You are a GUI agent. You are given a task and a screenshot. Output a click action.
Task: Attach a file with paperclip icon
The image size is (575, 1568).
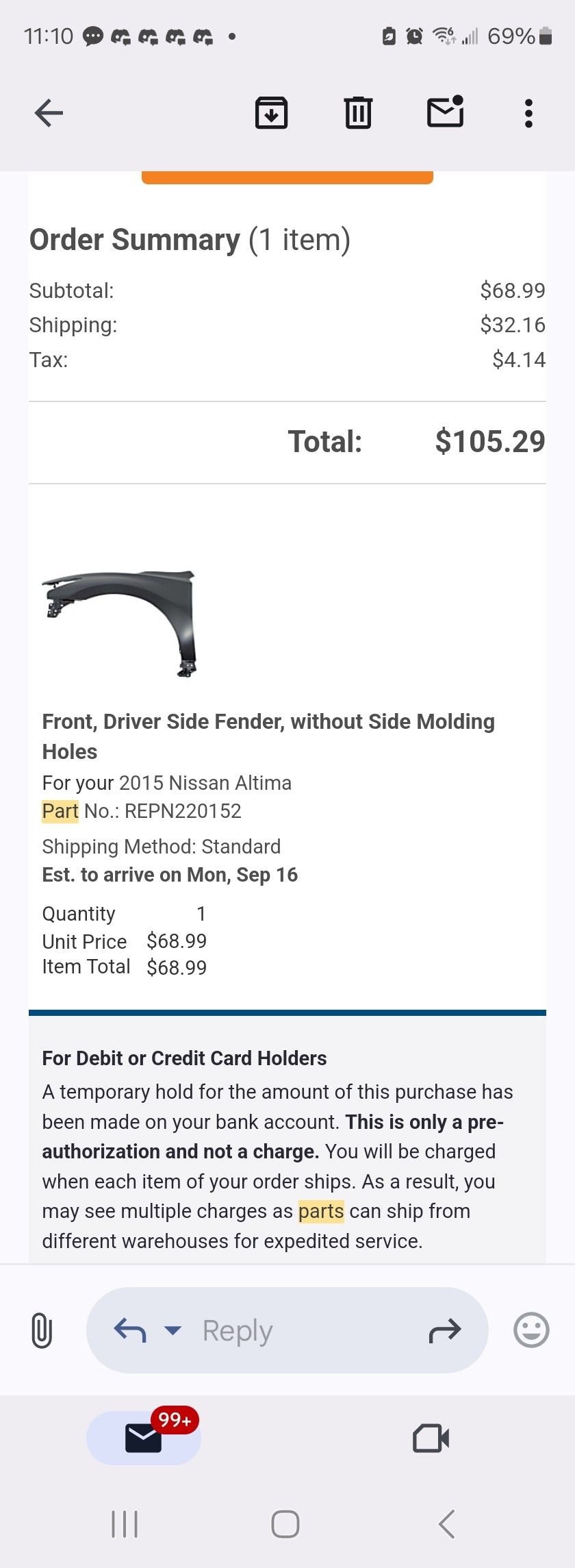point(42,1330)
